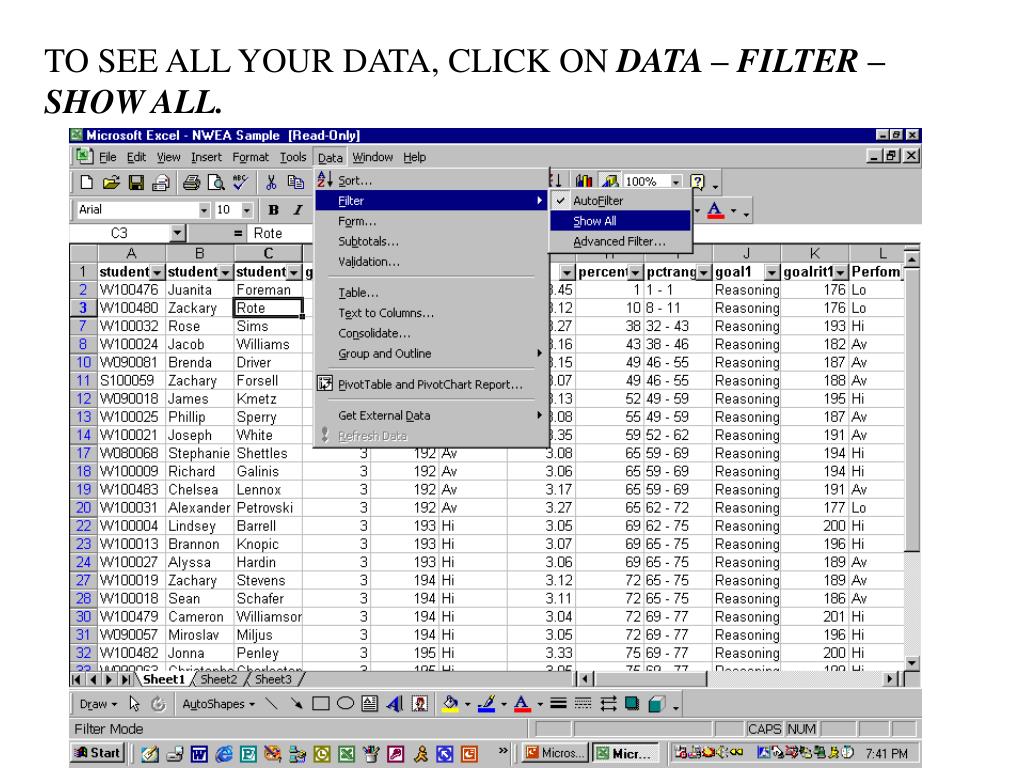This screenshot has height=768, width=1024.
Task: Select the Arrow drawing tool
Action: (296, 703)
